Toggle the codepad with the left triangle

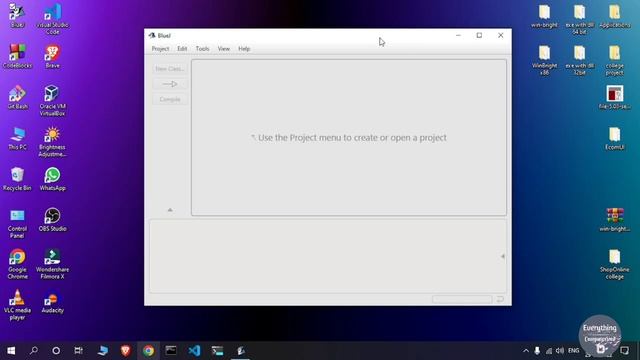503,256
